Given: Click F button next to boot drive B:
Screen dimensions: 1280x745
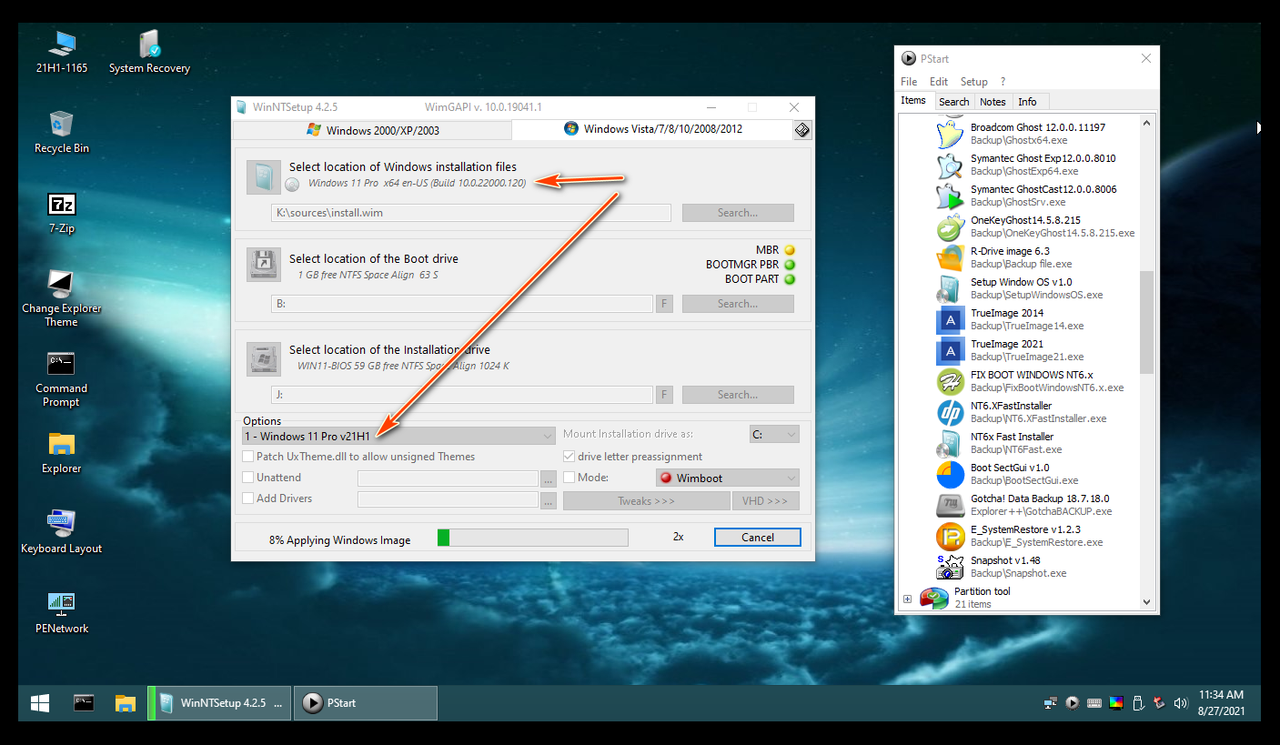Looking at the screenshot, I should tap(664, 304).
